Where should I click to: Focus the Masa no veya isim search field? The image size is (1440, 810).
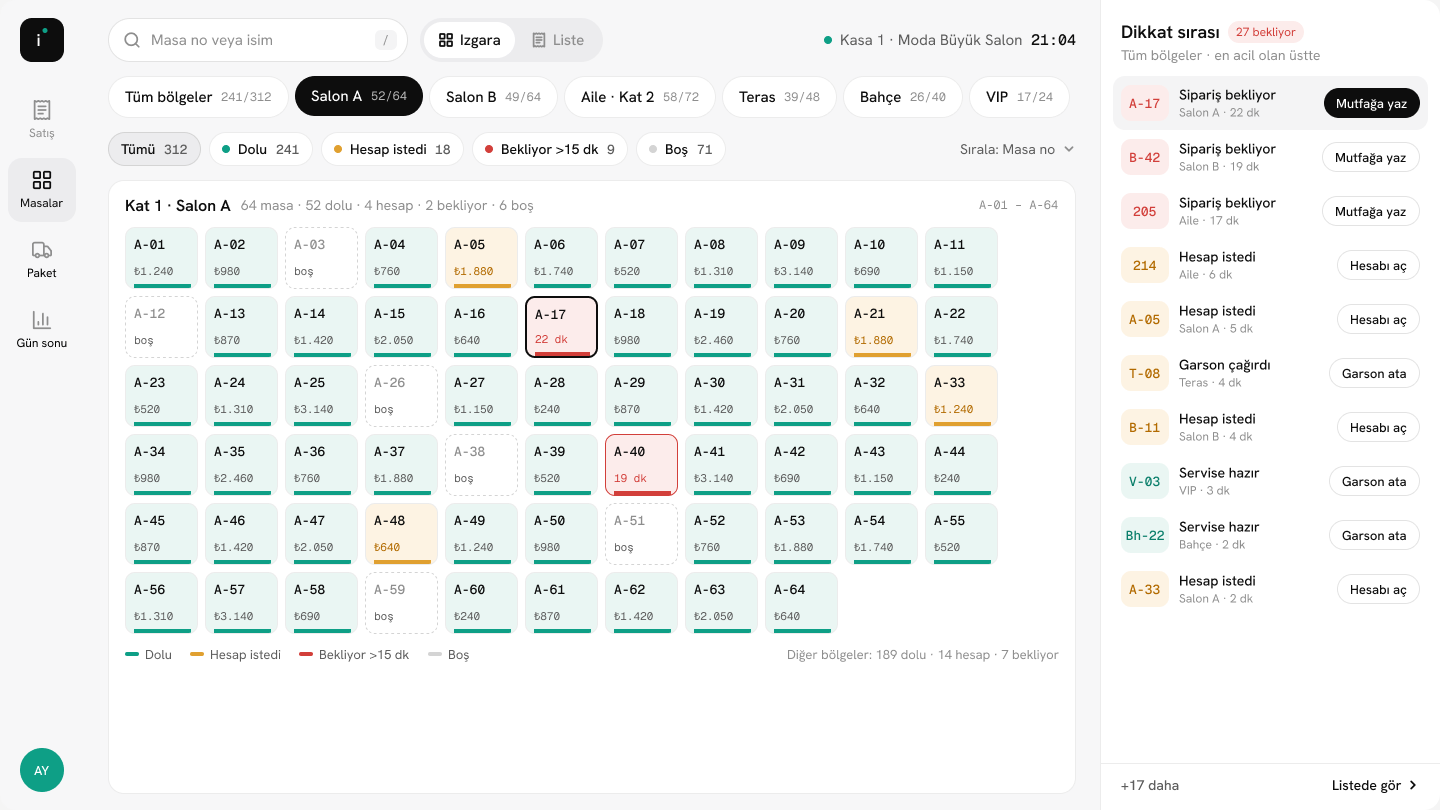click(258, 40)
